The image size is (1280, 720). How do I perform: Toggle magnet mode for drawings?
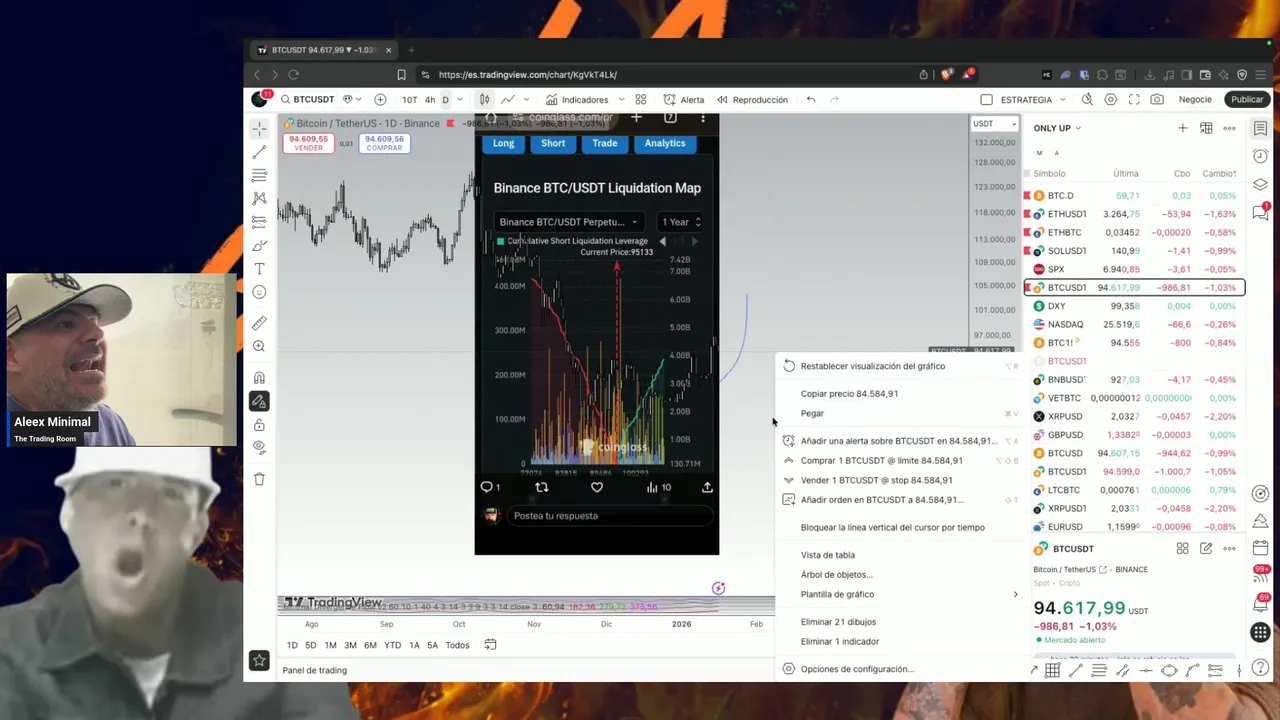259,378
